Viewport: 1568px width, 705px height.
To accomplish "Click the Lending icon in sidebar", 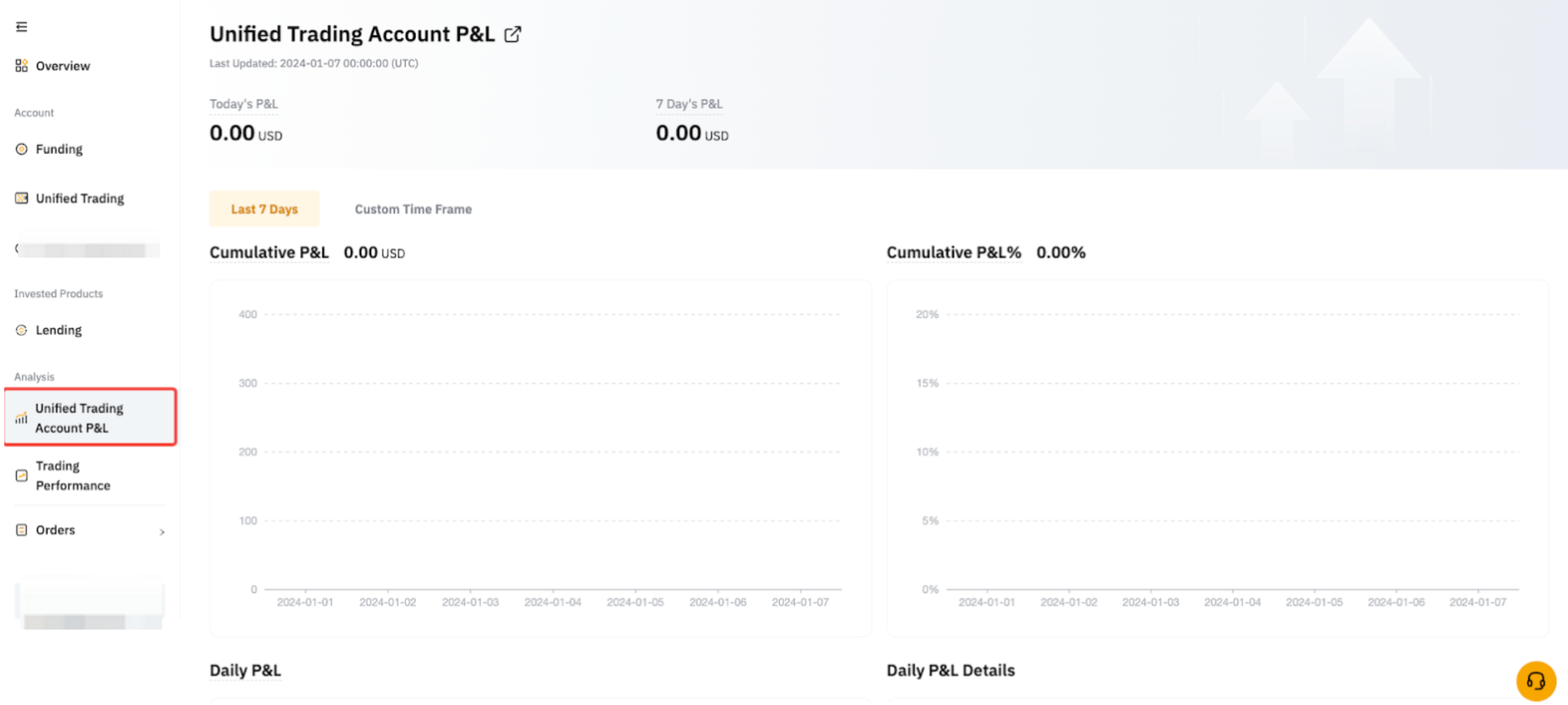I will point(21,331).
